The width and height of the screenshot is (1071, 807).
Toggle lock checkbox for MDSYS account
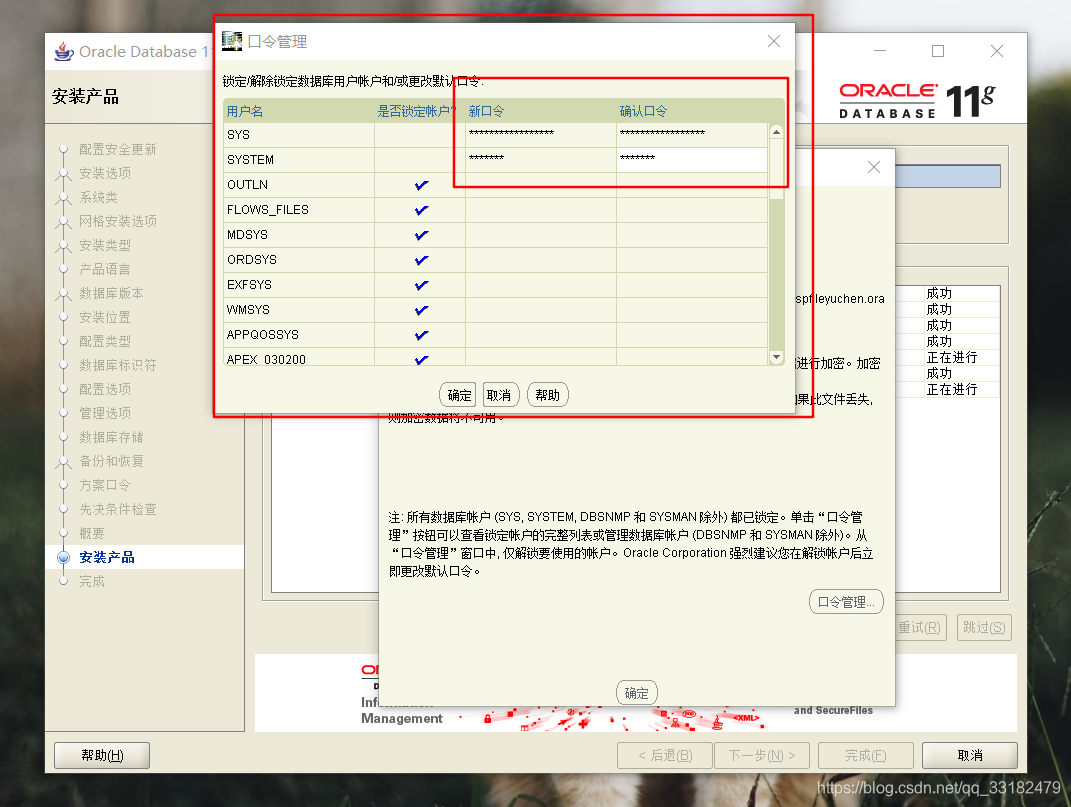tap(421, 235)
